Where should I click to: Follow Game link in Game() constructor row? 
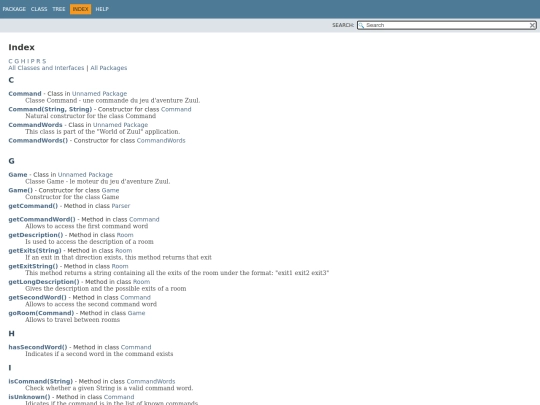tap(110, 190)
